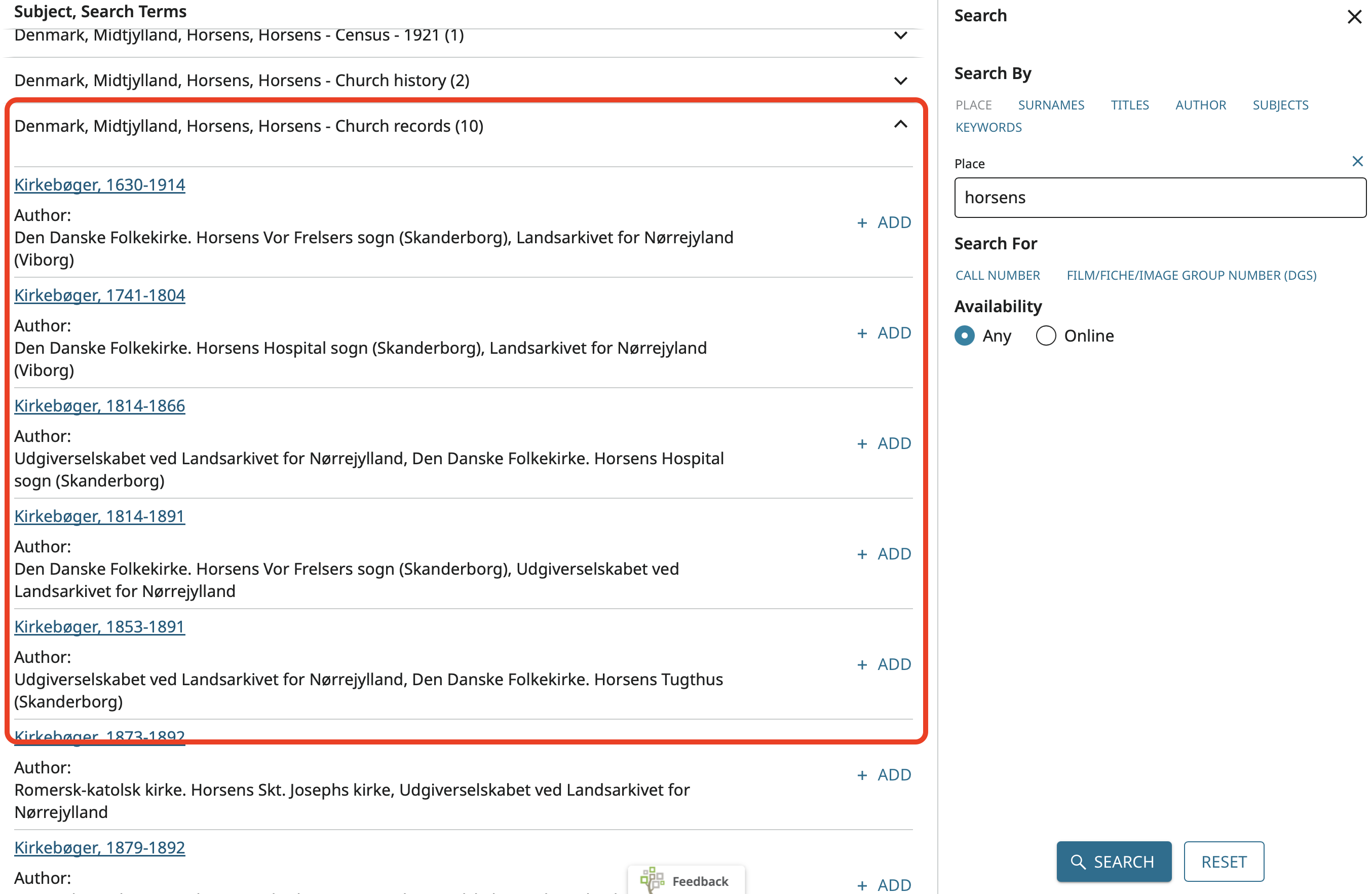Expand the Church history (2) section

pyautogui.click(x=900, y=81)
